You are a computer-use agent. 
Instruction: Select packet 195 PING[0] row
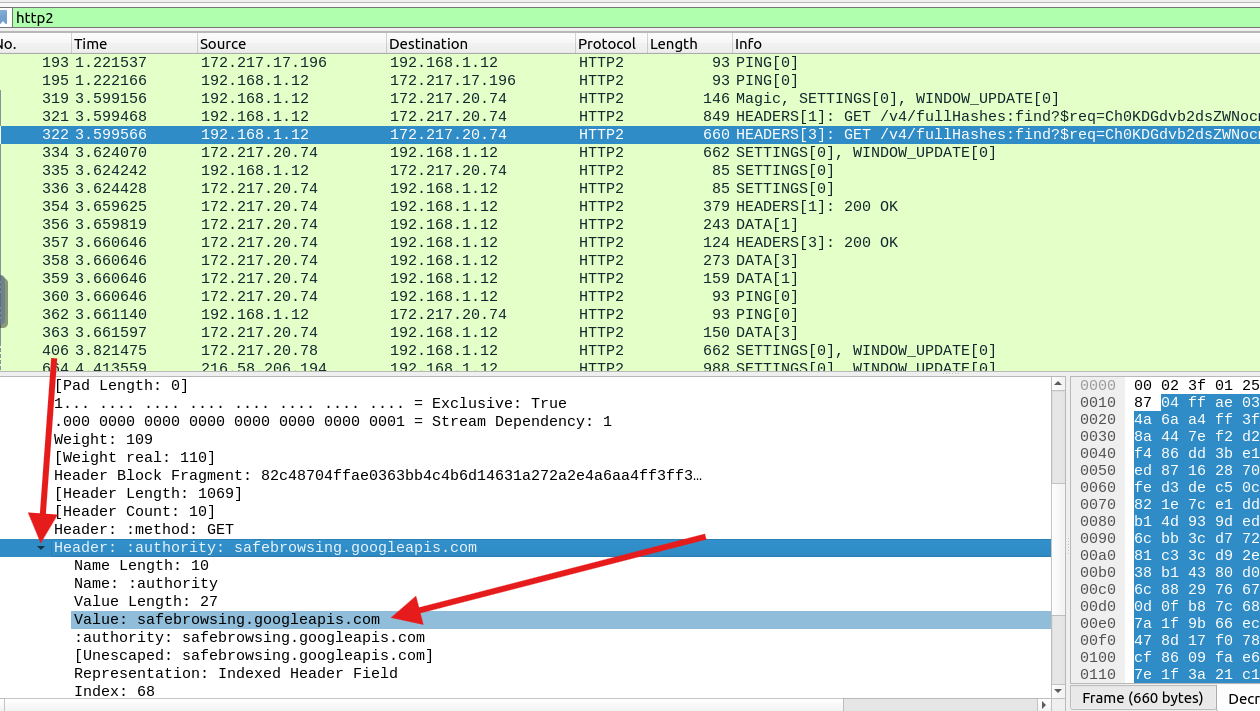pyautogui.click(x=630, y=81)
